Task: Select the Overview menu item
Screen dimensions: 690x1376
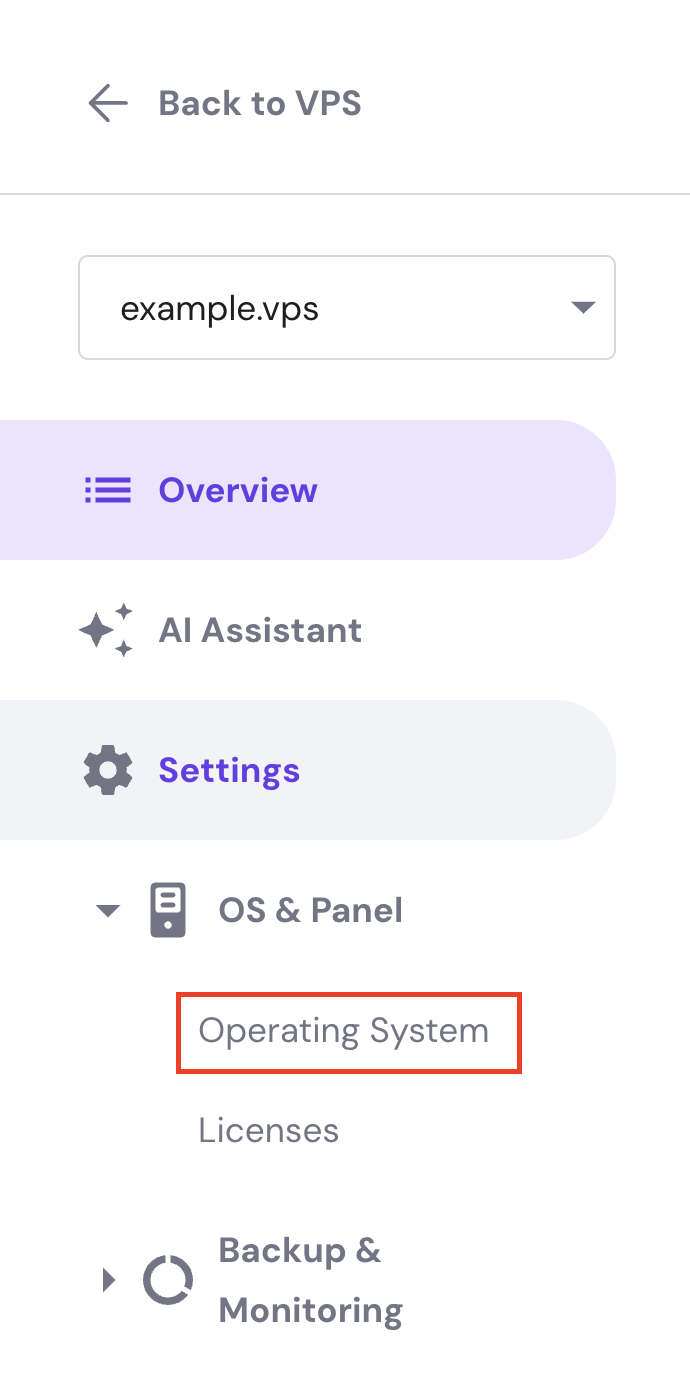Action: (x=238, y=491)
